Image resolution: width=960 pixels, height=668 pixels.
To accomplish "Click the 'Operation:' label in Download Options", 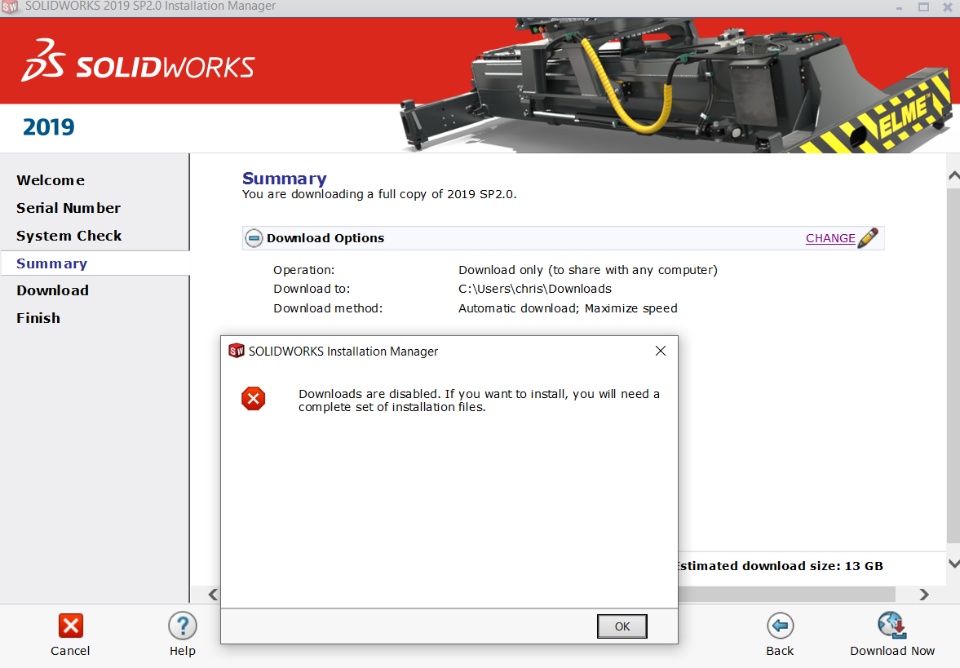I will pos(304,270).
